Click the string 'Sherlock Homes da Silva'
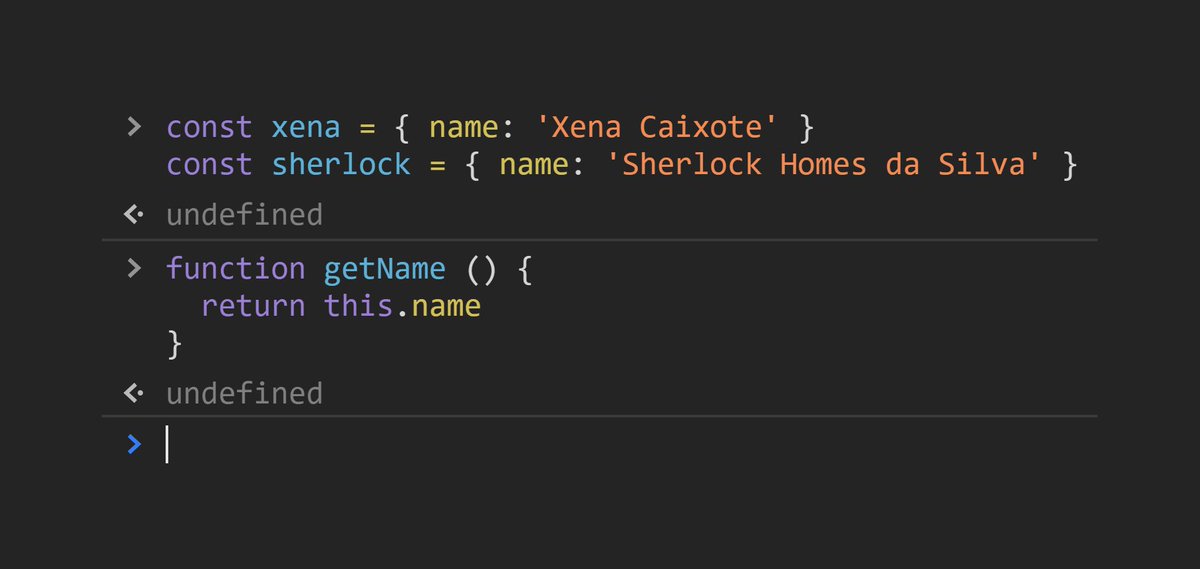Image resolution: width=1200 pixels, height=569 pixels. [824, 164]
